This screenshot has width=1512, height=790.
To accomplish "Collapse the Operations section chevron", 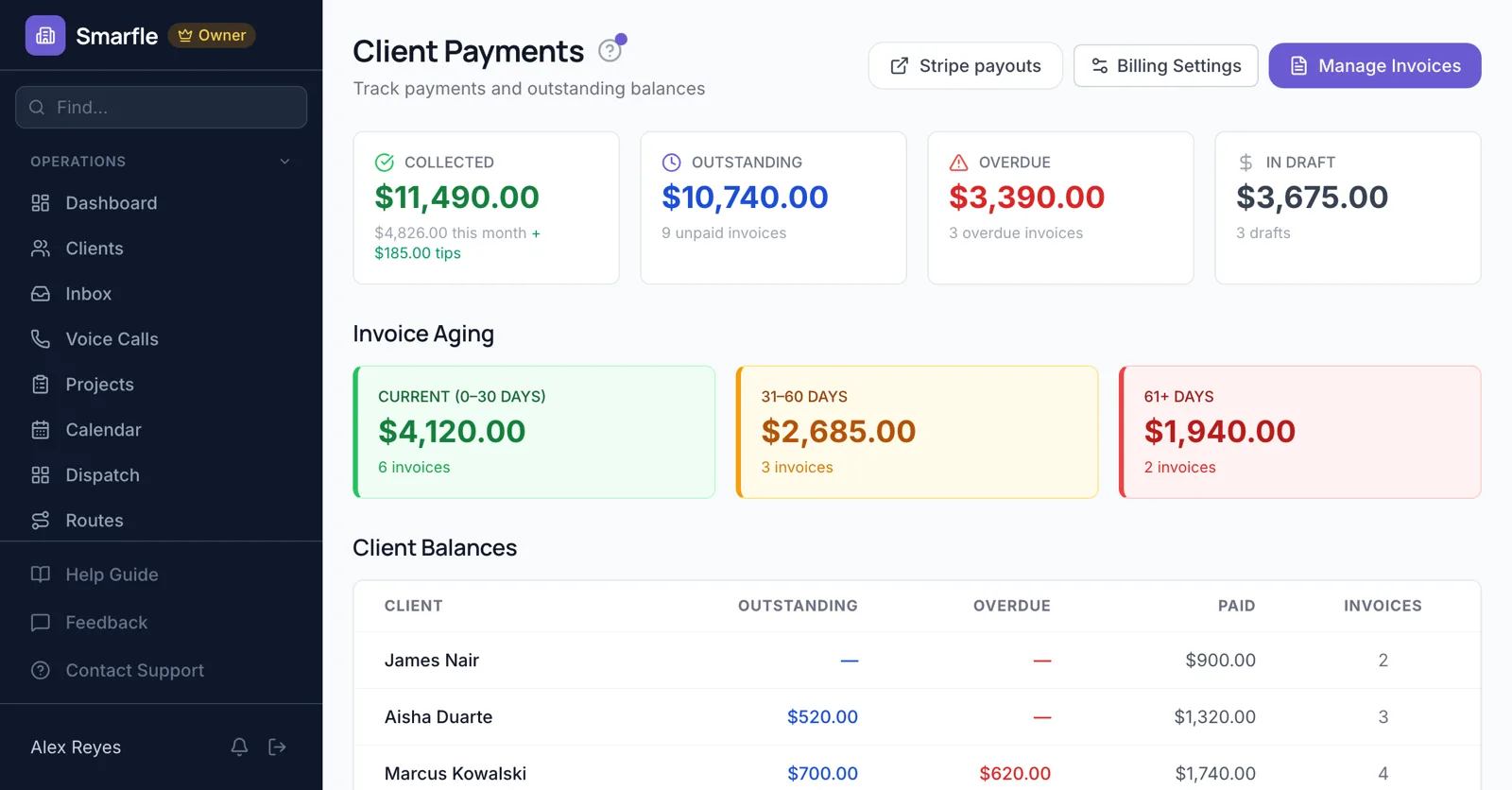I will tap(284, 162).
